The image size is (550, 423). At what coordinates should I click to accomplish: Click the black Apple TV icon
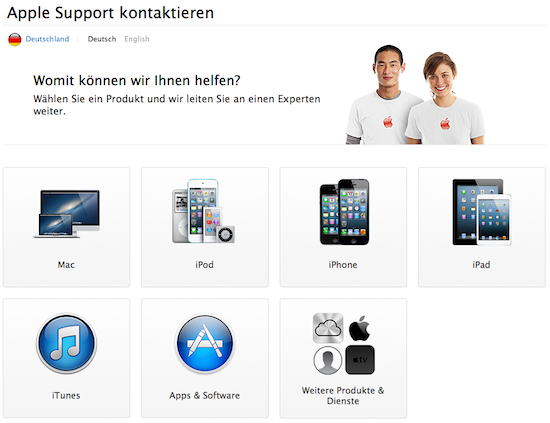click(x=360, y=360)
